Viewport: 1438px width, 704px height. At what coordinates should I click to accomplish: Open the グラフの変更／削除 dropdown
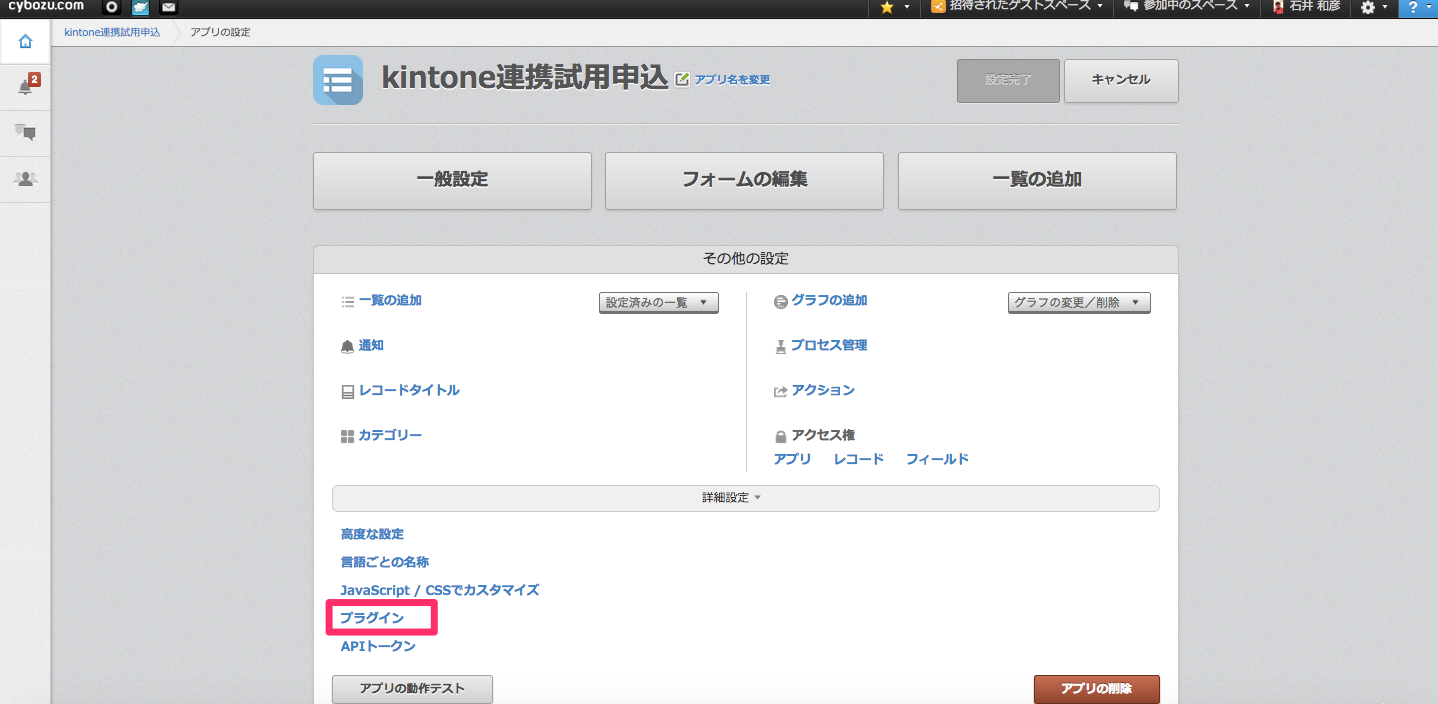pyautogui.click(x=1079, y=302)
